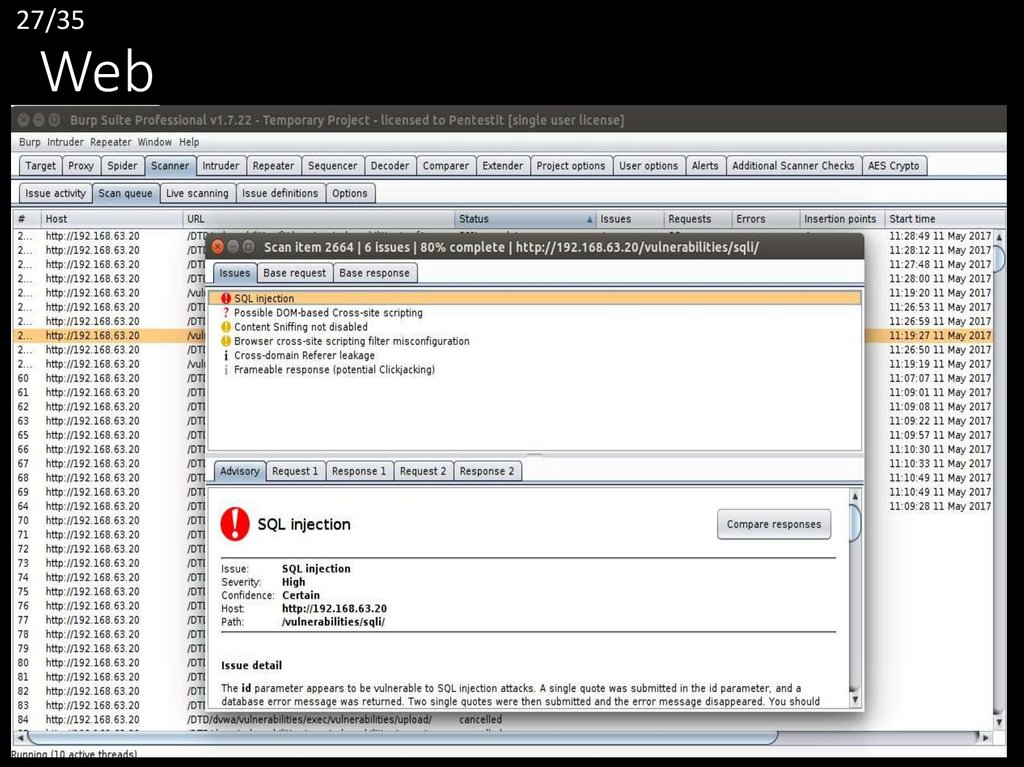The height and width of the screenshot is (767, 1024).
Task: Open the Additional Scanner Checks tab
Action: point(793,166)
